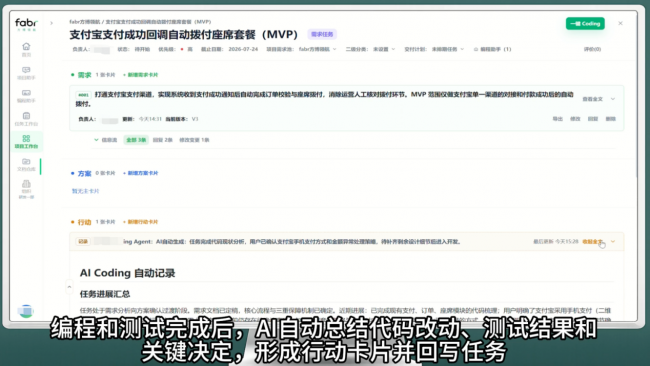Add a new solution card (blue link)
Viewport: 650px width, 366px height.
click(x=141, y=173)
